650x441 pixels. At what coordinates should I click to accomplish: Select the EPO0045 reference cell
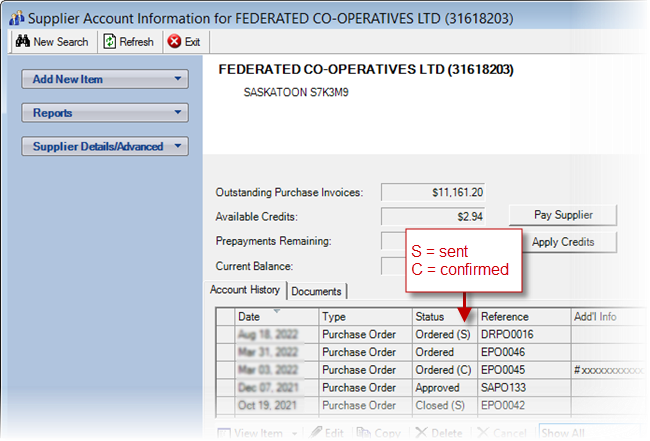pyautogui.click(x=524, y=370)
